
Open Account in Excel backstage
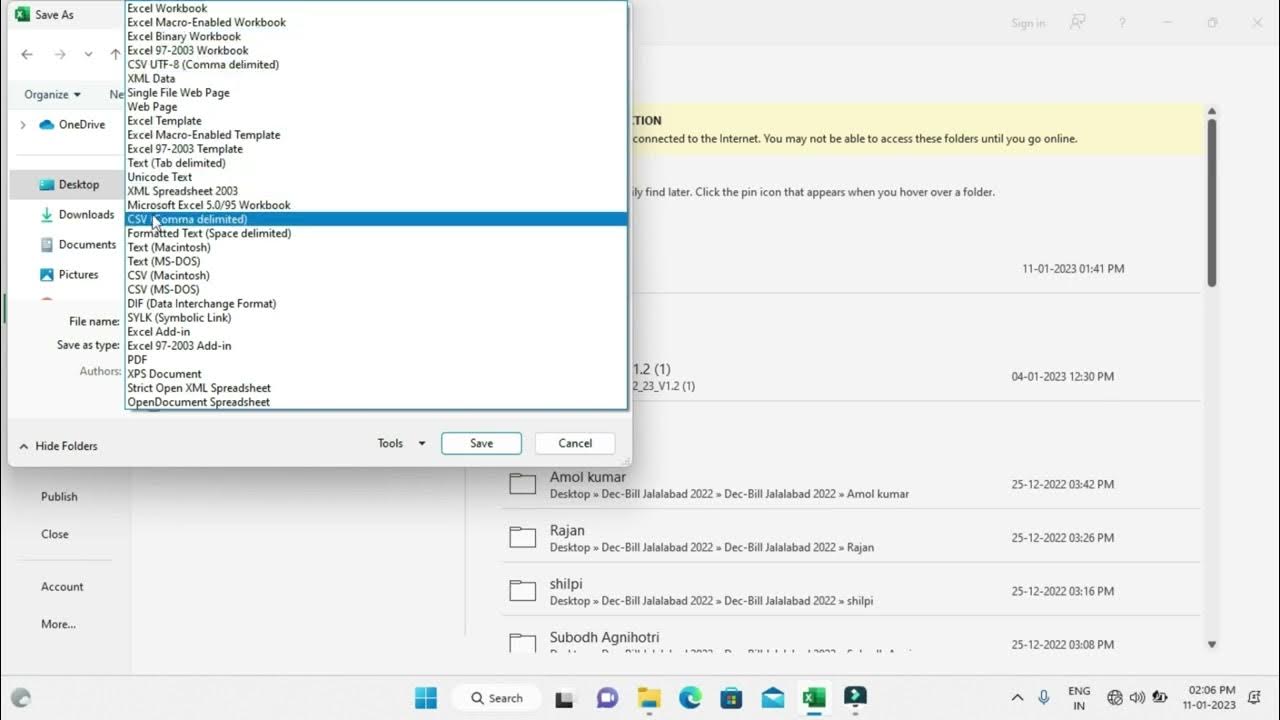pyautogui.click(x=62, y=587)
